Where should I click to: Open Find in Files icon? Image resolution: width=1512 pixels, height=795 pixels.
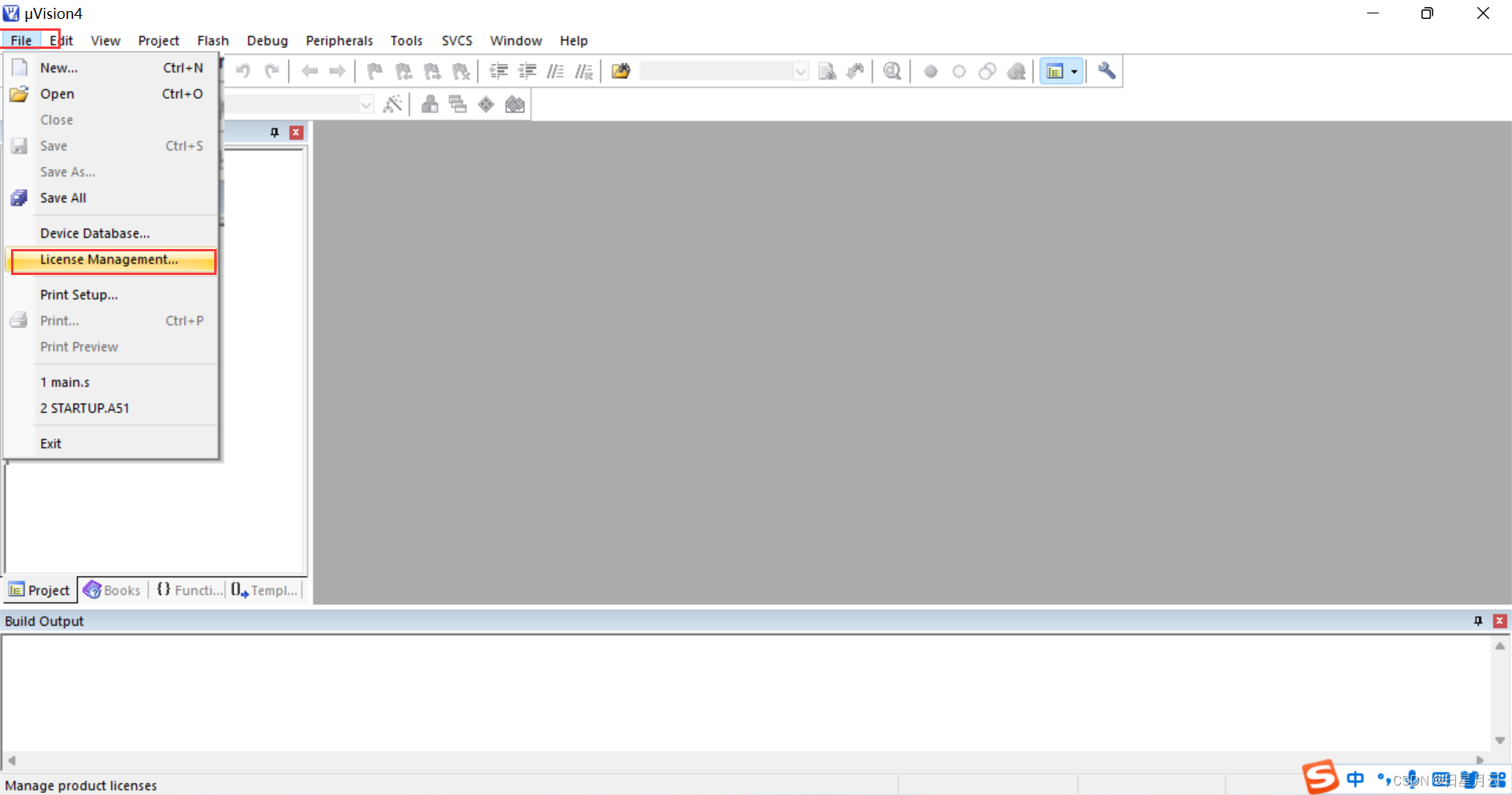(x=621, y=72)
